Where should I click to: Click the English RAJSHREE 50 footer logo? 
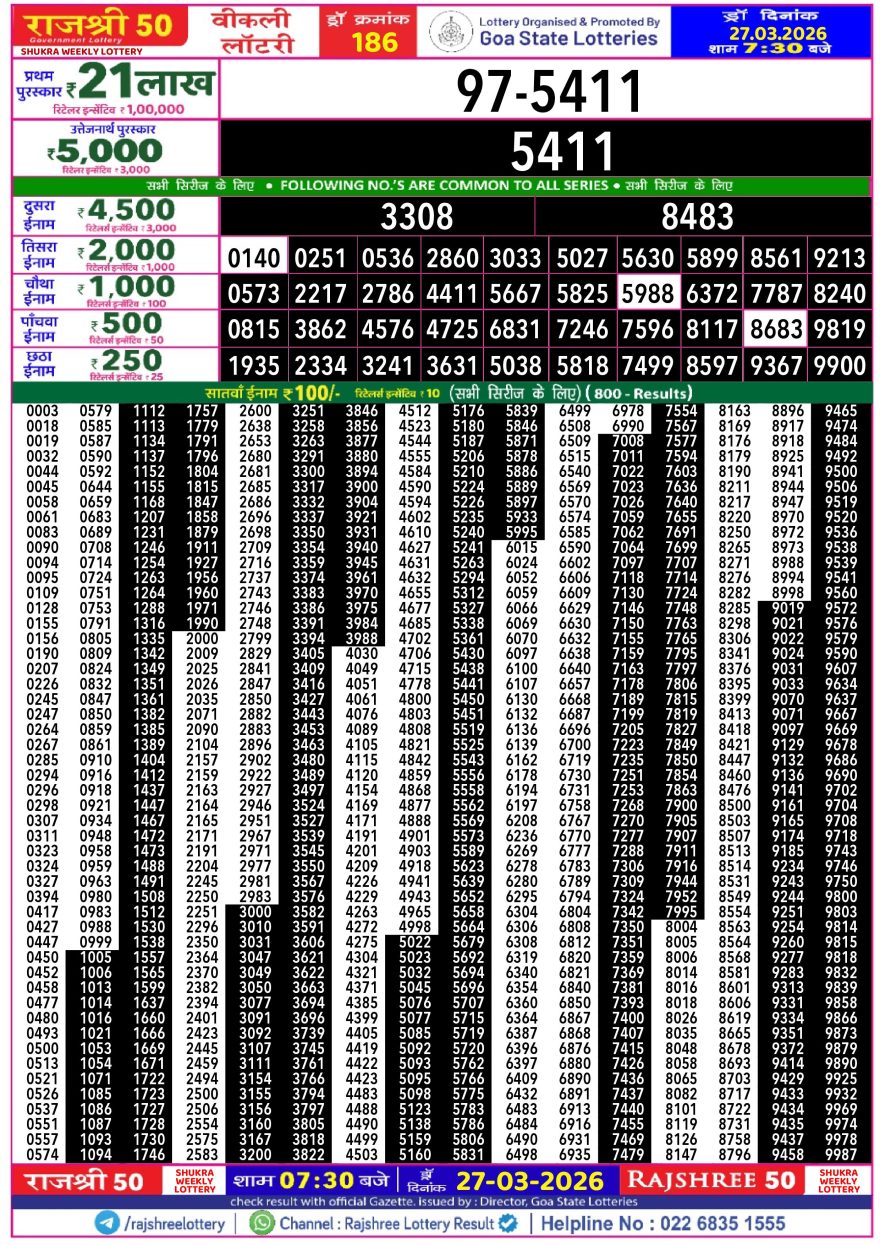click(712, 1180)
